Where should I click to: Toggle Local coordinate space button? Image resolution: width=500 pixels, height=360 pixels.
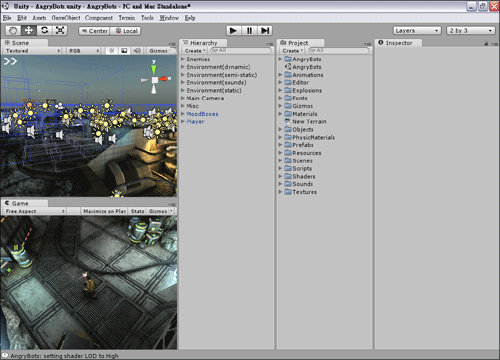(125, 31)
